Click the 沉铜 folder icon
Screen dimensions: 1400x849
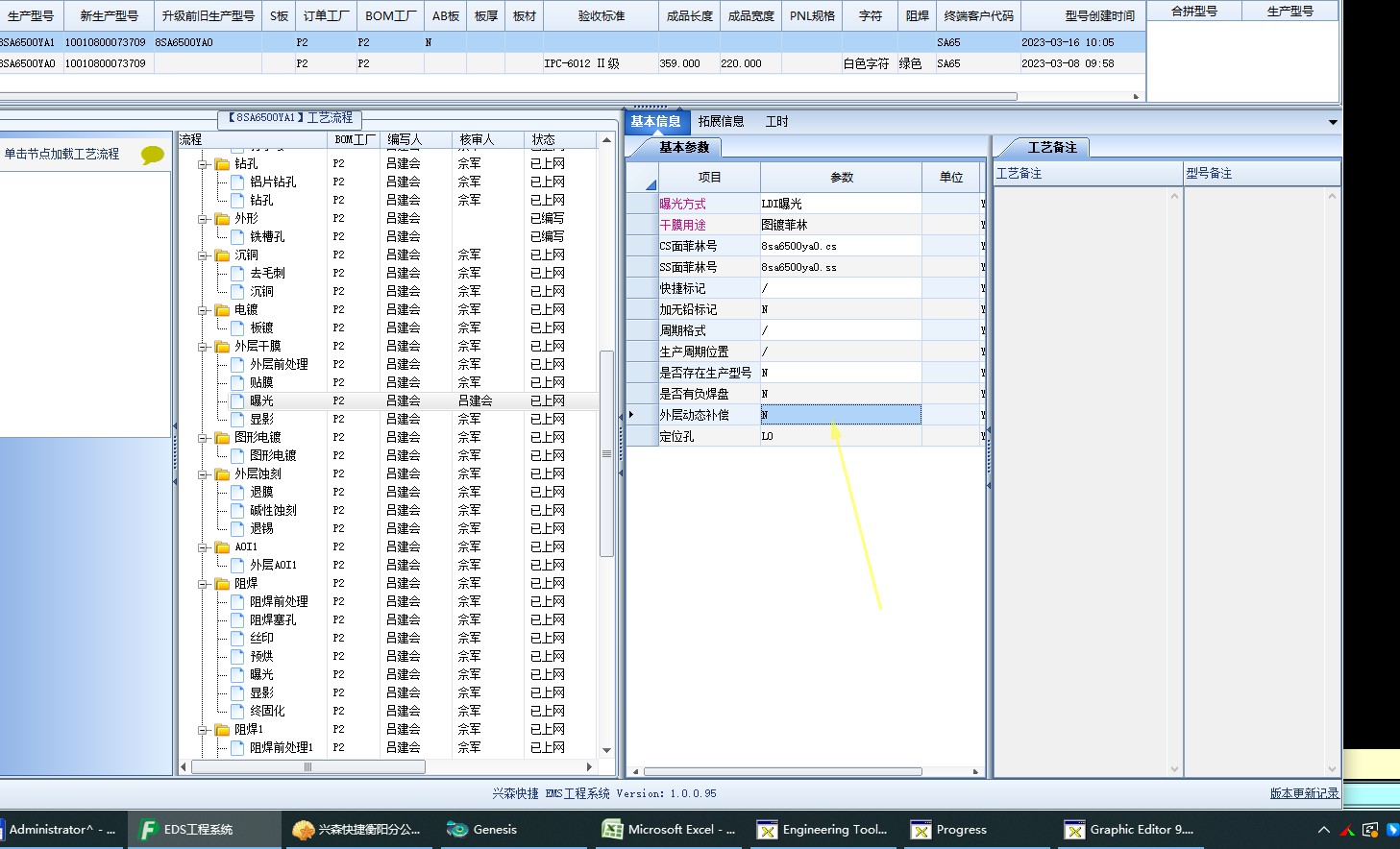click(222, 255)
